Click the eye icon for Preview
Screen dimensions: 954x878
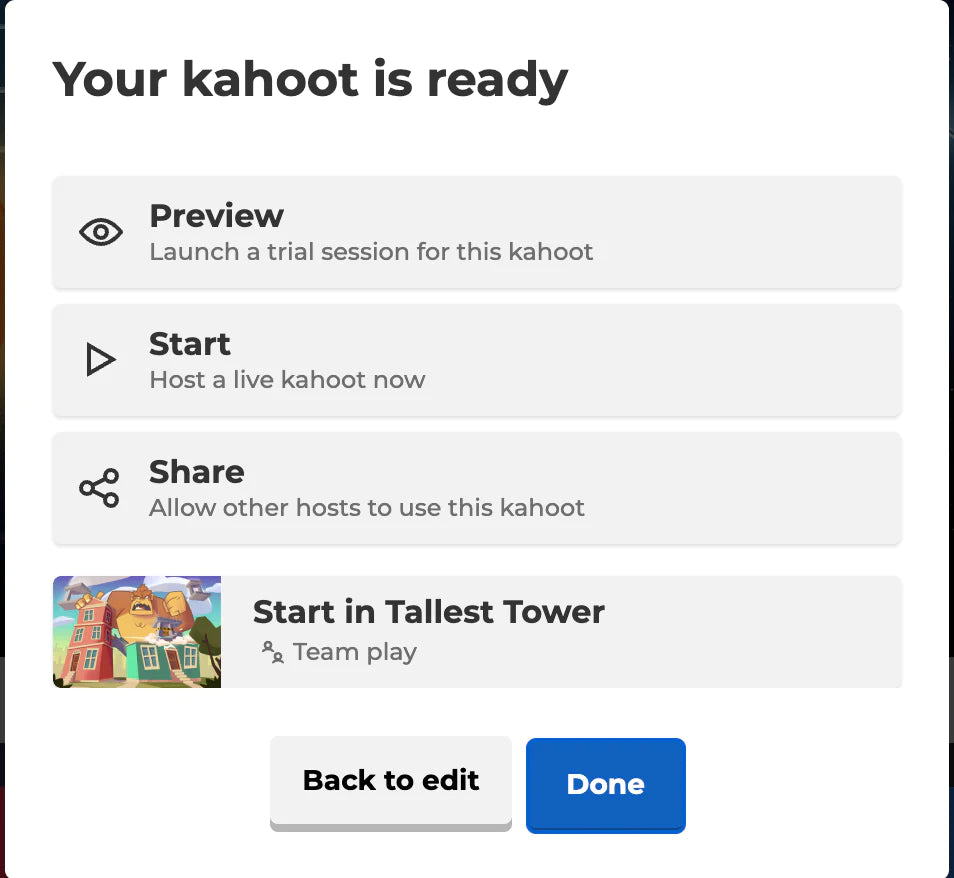click(101, 233)
